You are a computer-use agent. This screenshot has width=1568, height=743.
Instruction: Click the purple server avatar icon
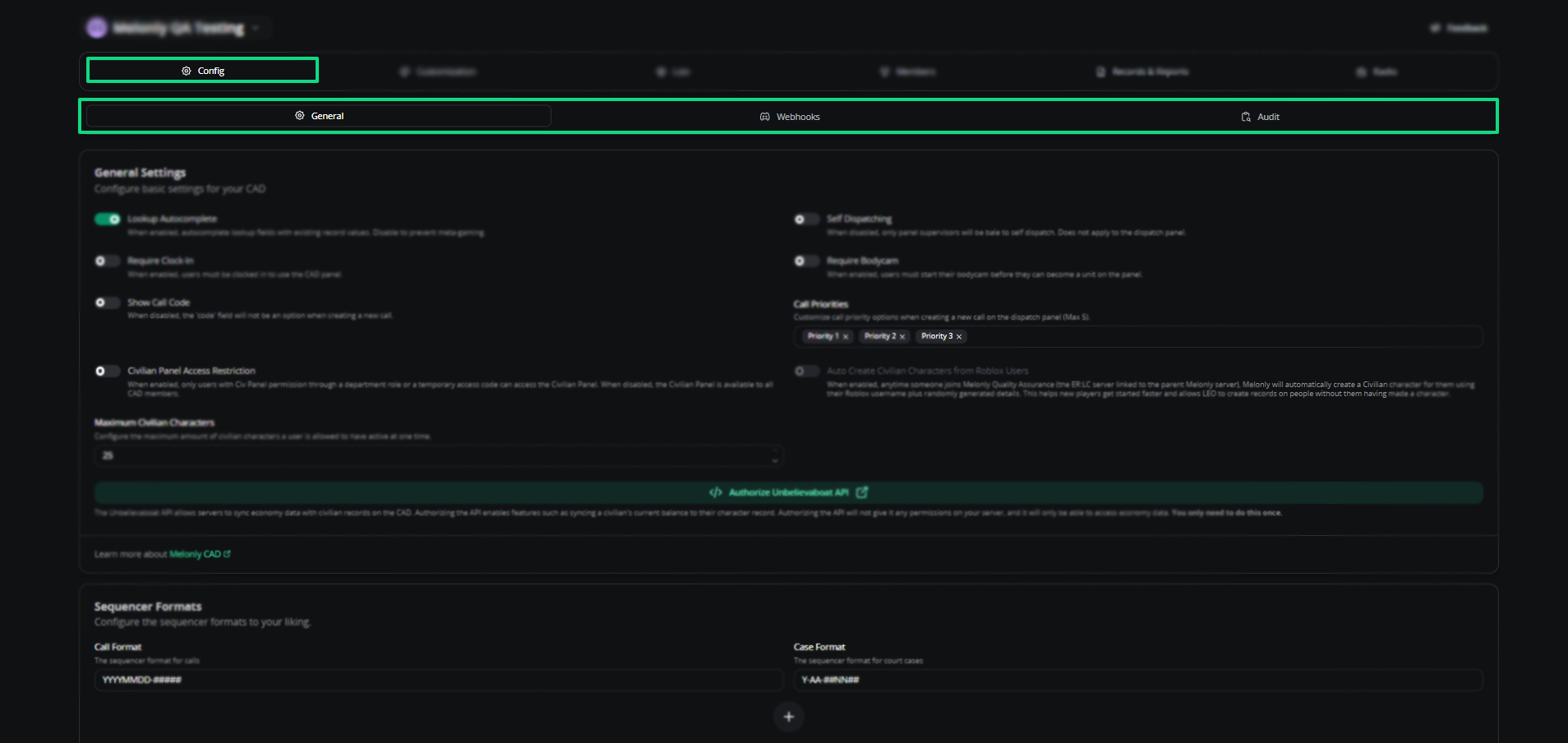[x=97, y=27]
